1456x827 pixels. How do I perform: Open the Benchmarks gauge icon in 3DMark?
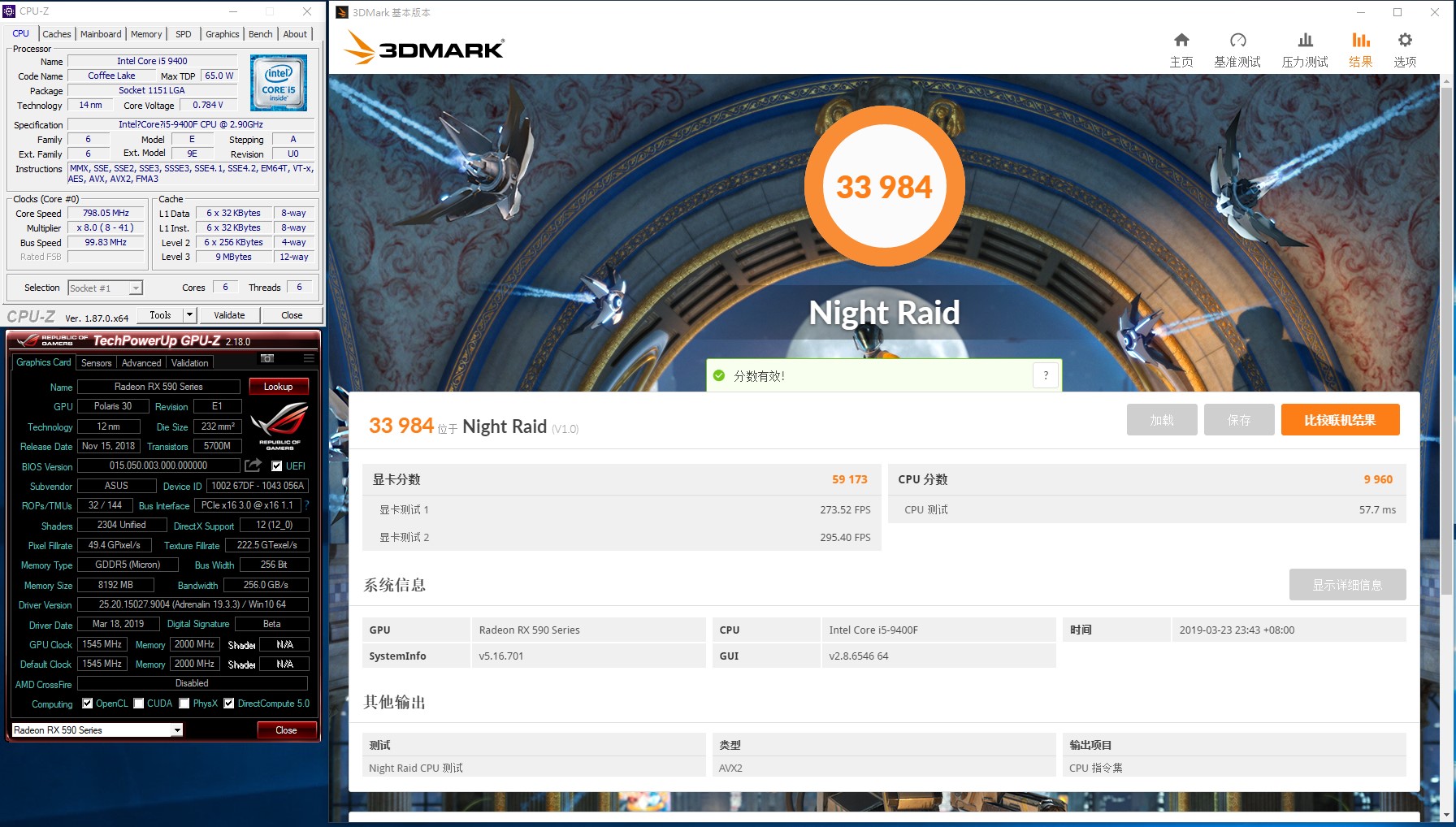[x=1237, y=40]
